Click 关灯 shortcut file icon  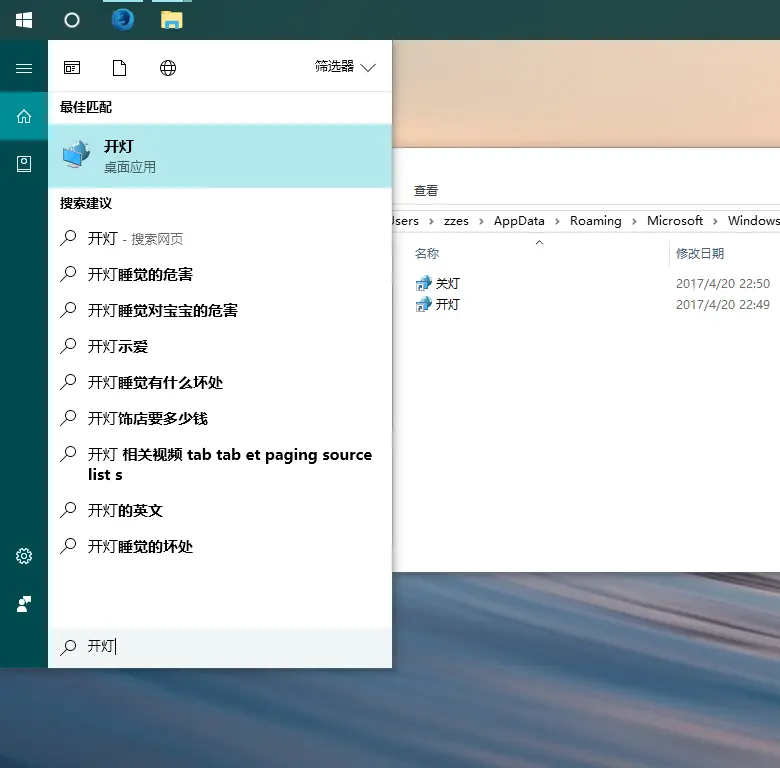423,284
